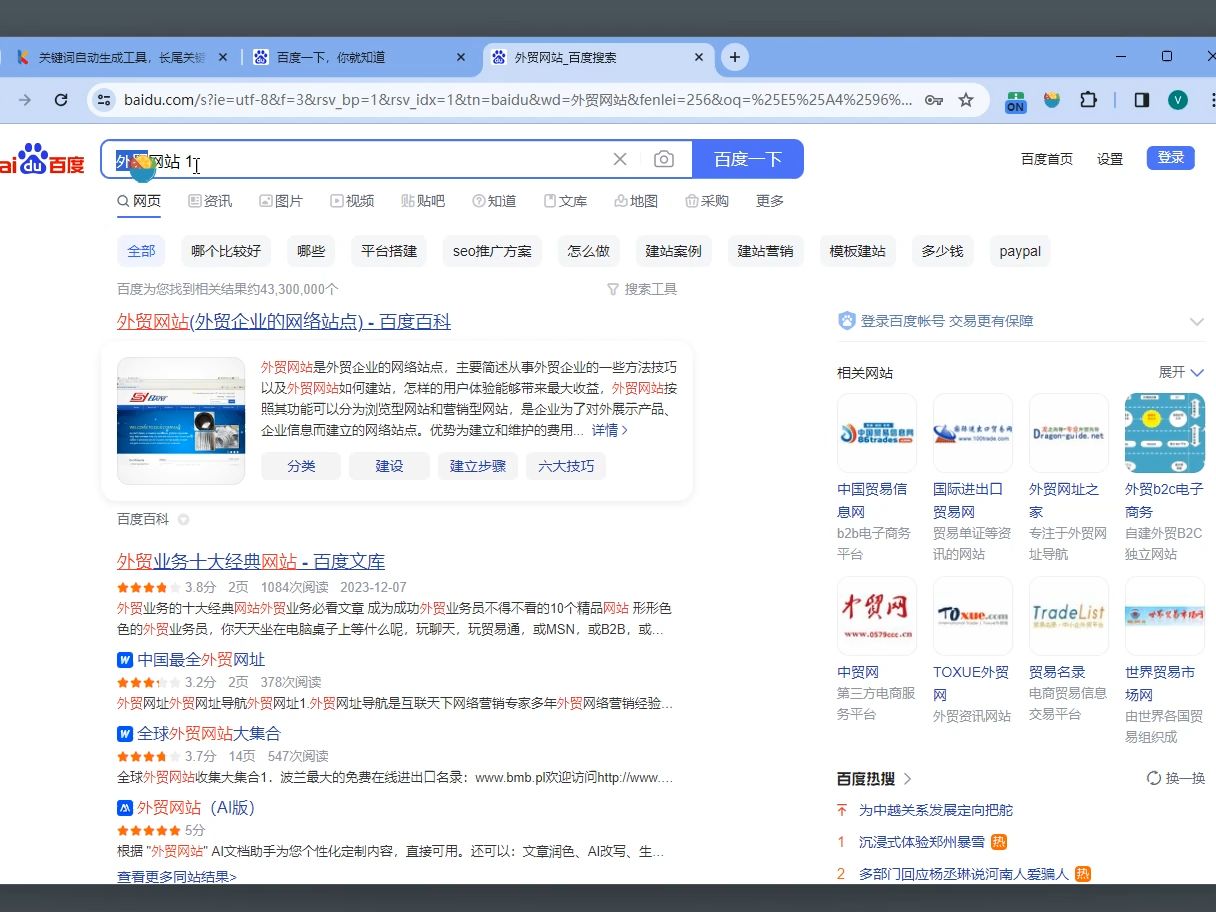
Task: Click the 百度百科 result thumbnail image
Action: [181, 421]
